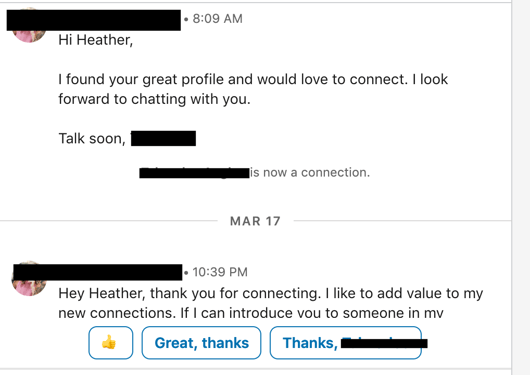Click the redacted sender name at 8:09 AM
Screen dimensions: 530x375
coord(94,20)
